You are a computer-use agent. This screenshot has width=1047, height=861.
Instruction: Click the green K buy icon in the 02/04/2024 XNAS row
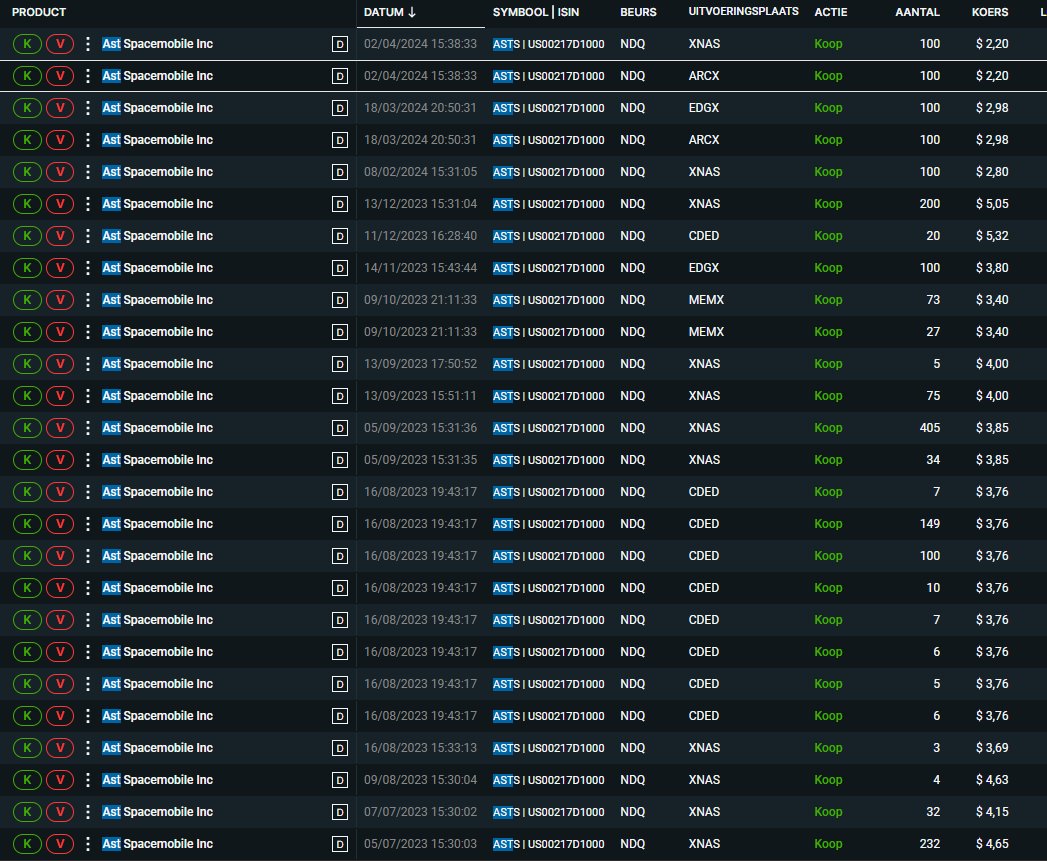click(x=27, y=44)
